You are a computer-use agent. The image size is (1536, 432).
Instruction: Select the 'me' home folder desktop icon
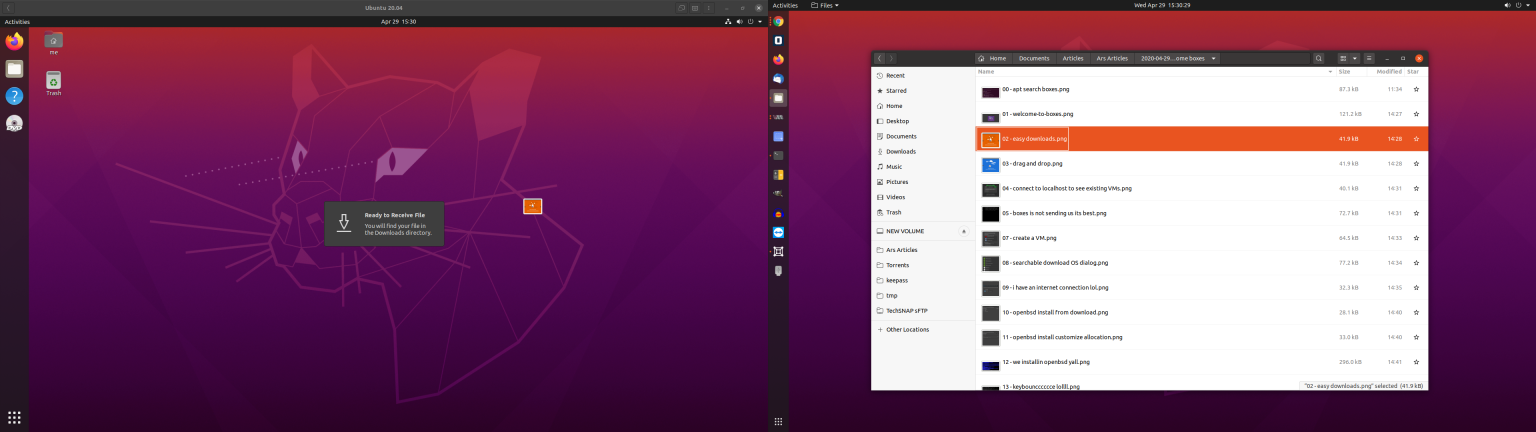click(x=54, y=43)
